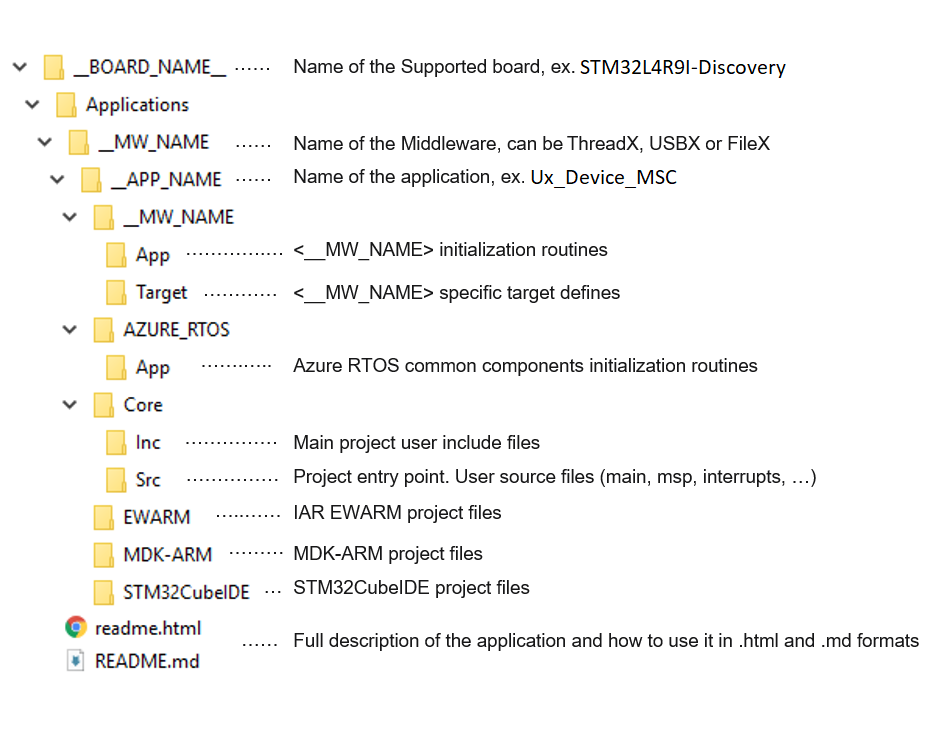Select the EWARM folder label
This screenshot has width=950, height=740.
point(157,517)
